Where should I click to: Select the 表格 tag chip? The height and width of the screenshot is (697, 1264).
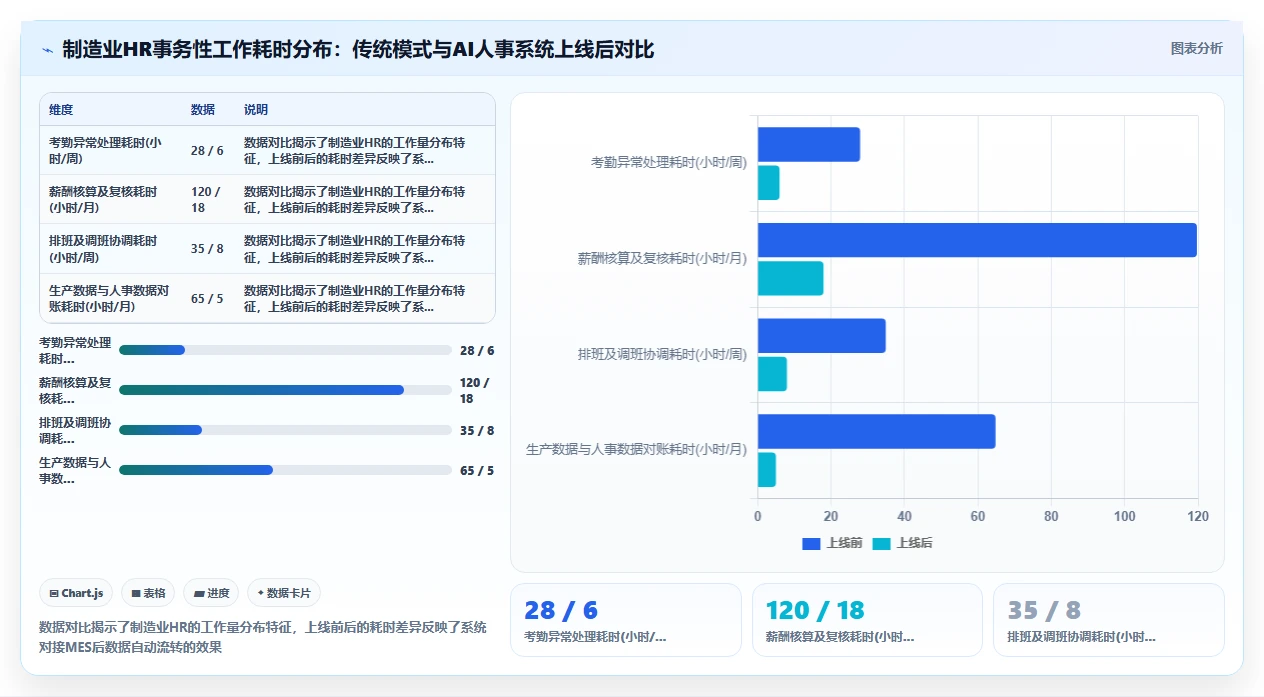click(x=148, y=593)
